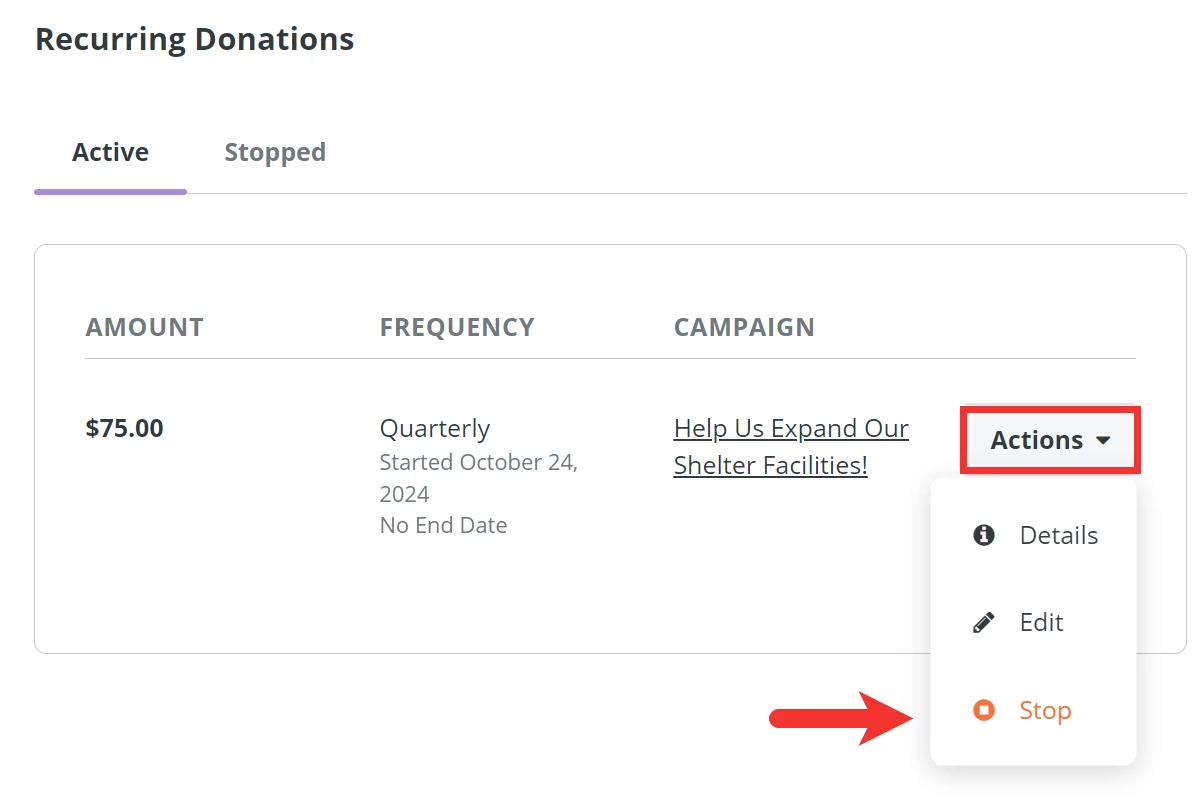This screenshot has height=800, width=1203.
Task: Click Stop to cancel the recurring donation
Action: [1044, 710]
